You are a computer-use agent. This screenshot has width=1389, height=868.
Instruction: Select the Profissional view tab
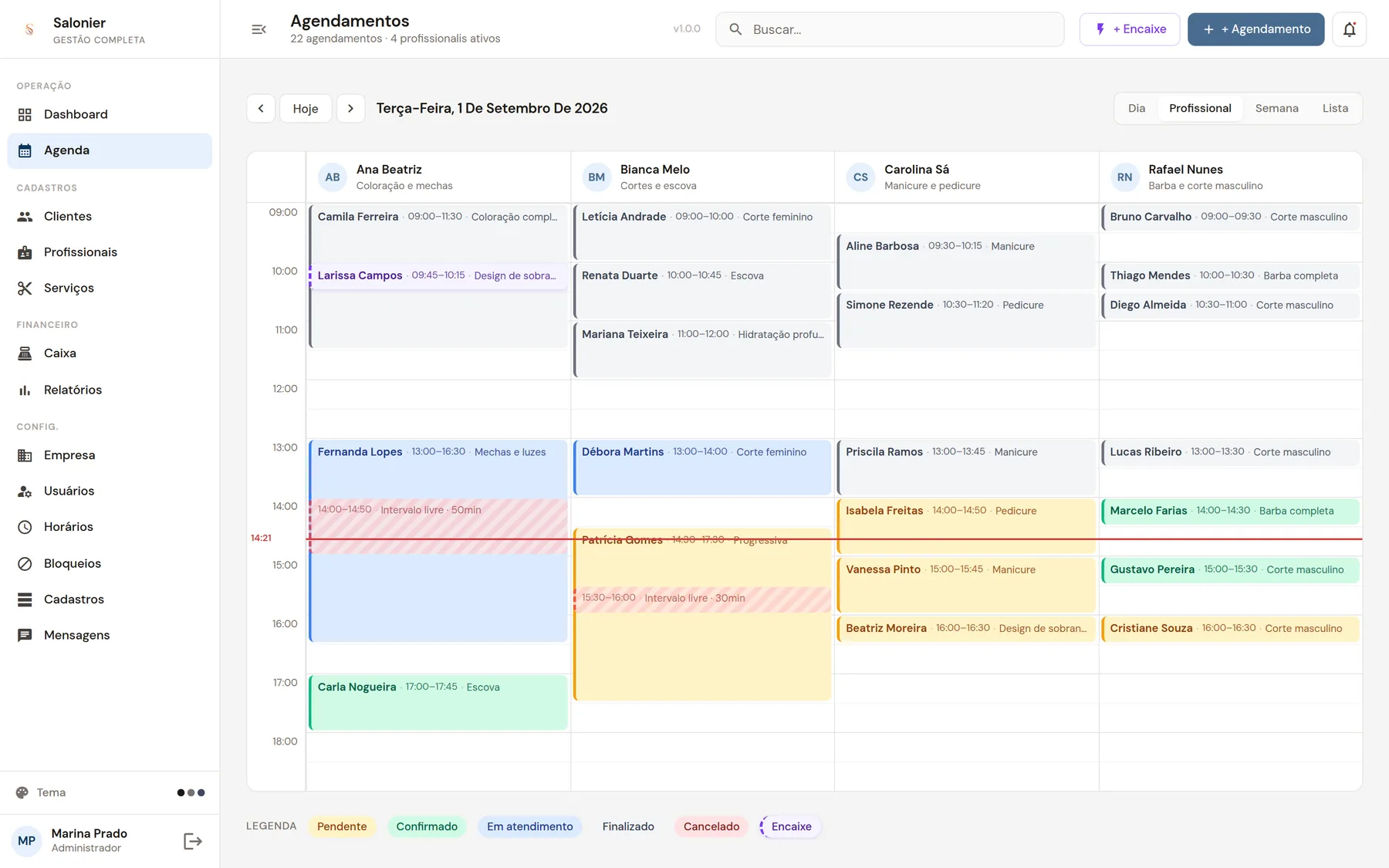point(1200,108)
